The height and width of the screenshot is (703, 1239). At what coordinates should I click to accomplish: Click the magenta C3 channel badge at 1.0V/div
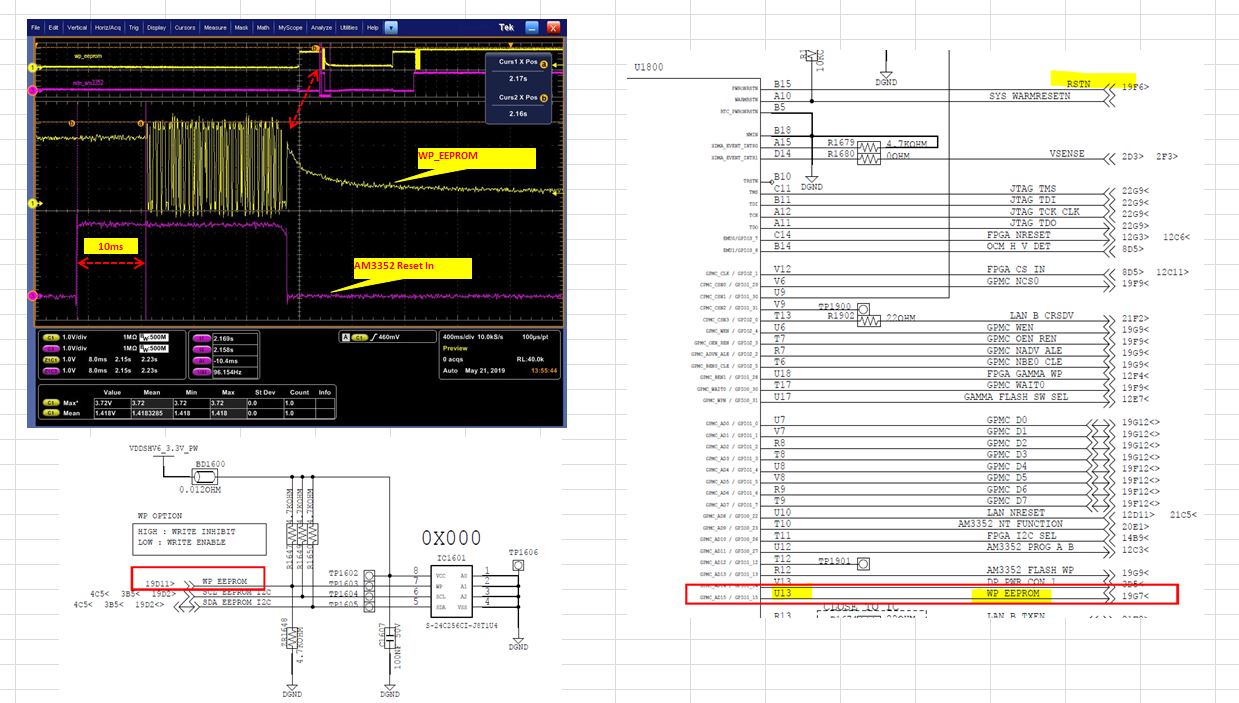click(x=52, y=348)
